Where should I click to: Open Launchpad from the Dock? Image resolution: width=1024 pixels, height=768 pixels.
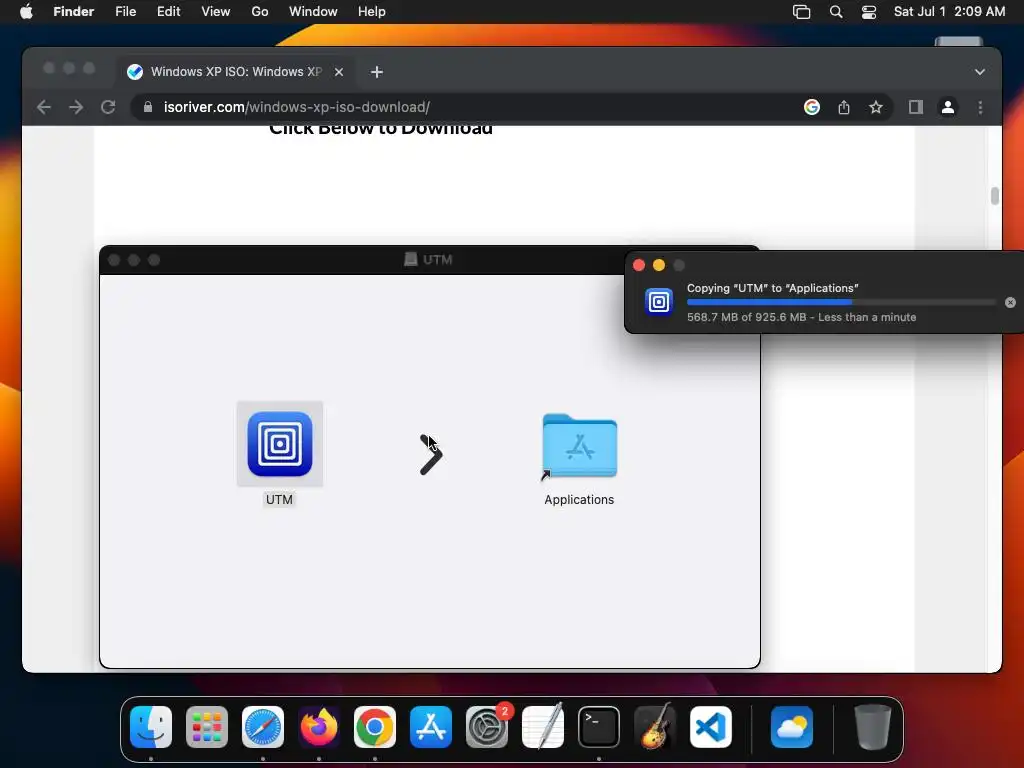coord(207,727)
